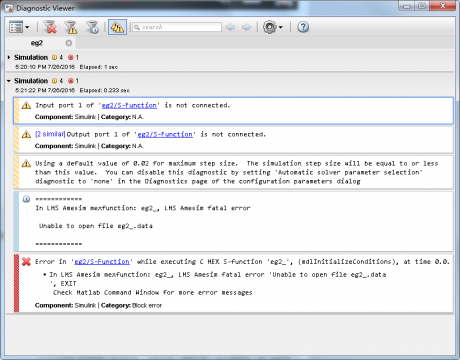The image size is (460, 360).
Task: Open the gear settings dropdown arrow
Action: coord(281,27)
